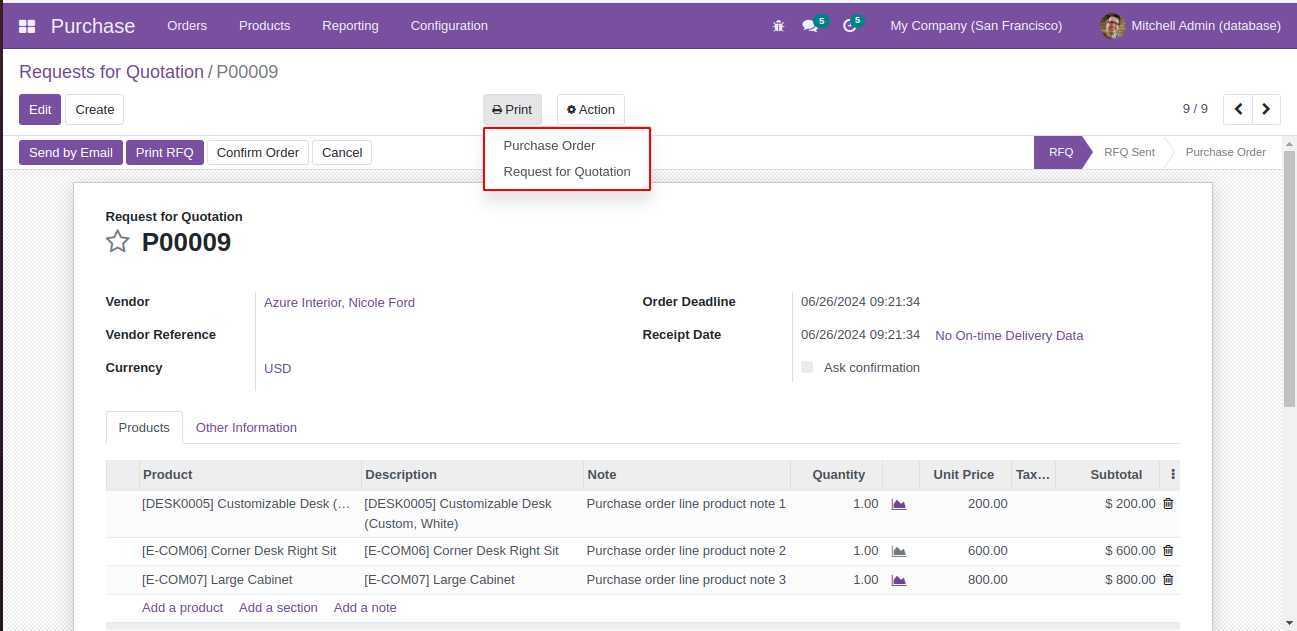Screen dimensions: 1297x631
Task: Click the debug bug icon
Action: [x=778, y=26]
